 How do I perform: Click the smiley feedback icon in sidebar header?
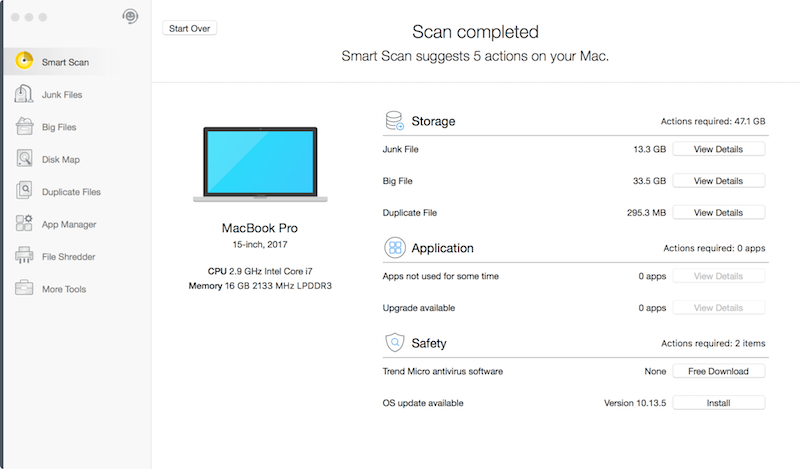[x=130, y=16]
